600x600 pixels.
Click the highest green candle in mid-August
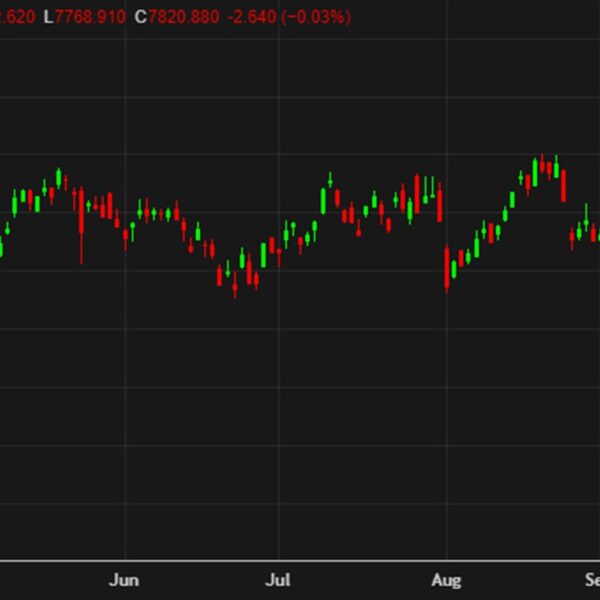tap(536, 172)
